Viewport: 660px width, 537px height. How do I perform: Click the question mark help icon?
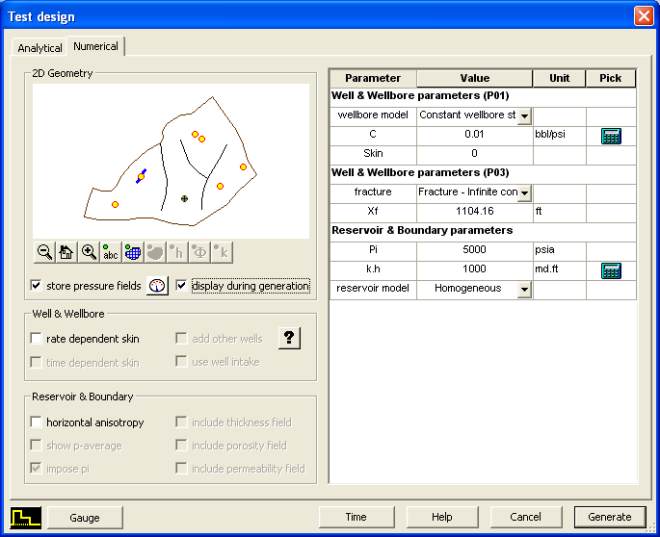pyautogui.click(x=288, y=338)
